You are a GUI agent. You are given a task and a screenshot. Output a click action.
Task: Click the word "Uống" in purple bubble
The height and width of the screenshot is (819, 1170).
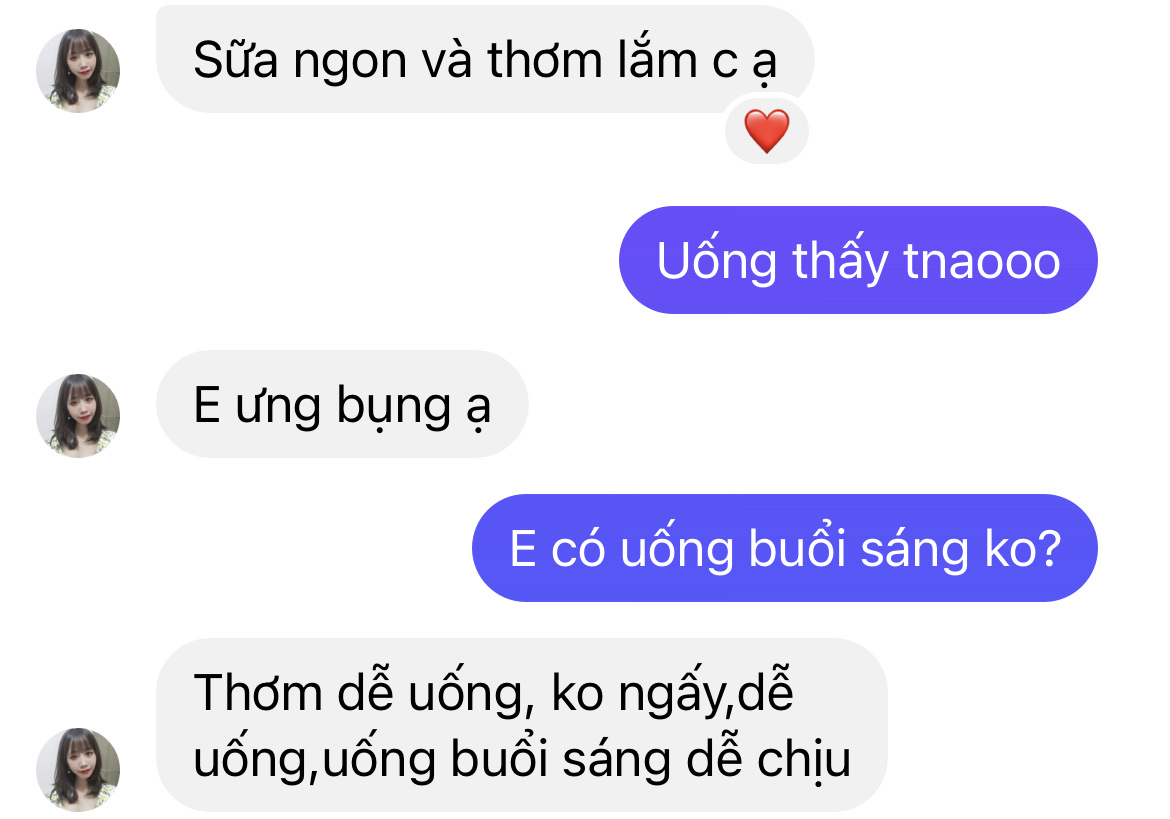tap(717, 261)
